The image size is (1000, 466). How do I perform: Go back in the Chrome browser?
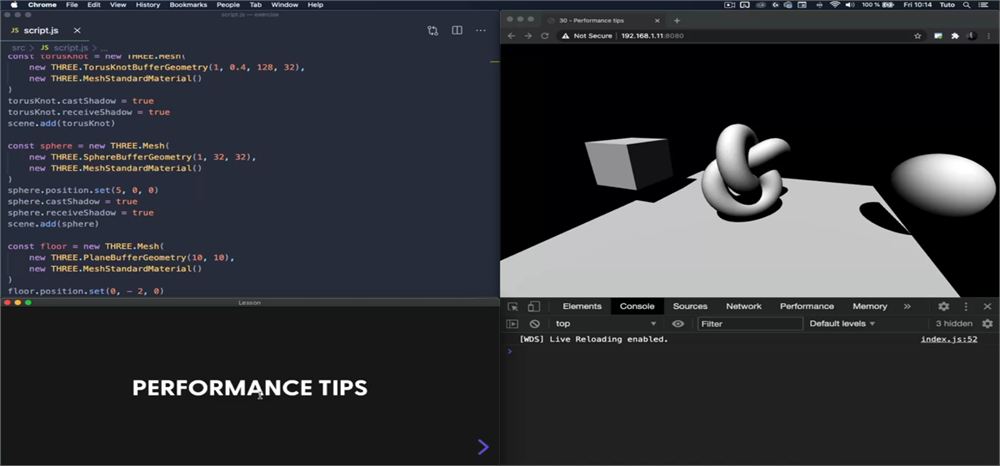511,36
